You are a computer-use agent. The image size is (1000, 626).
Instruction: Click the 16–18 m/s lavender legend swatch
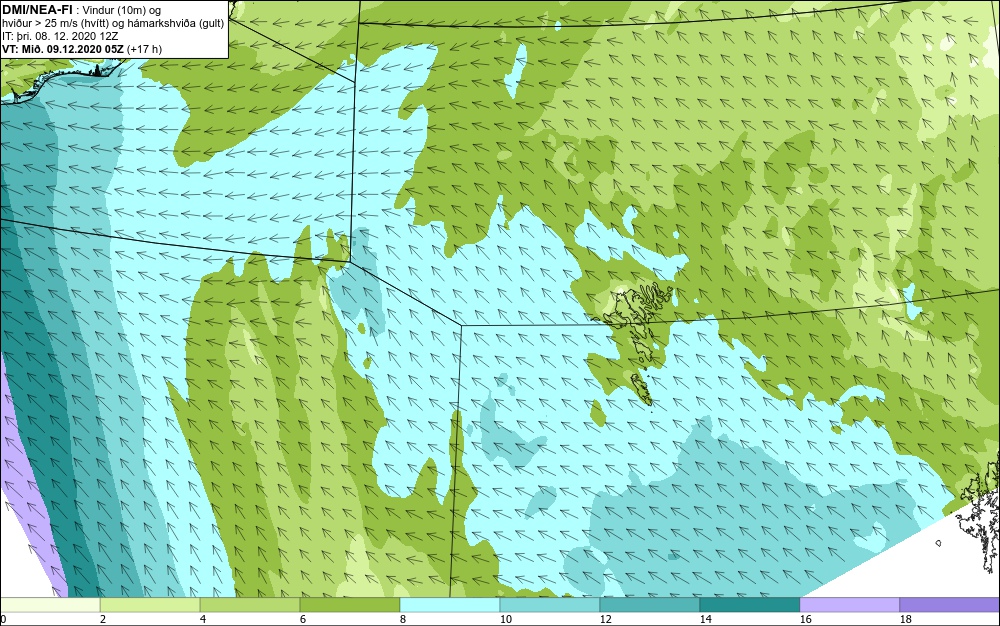pos(849,604)
